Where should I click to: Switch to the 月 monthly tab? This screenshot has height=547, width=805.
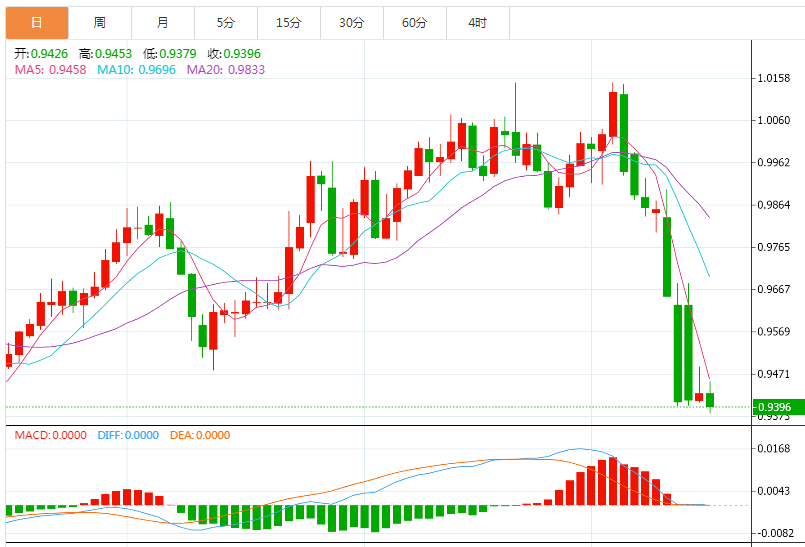pos(163,23)
